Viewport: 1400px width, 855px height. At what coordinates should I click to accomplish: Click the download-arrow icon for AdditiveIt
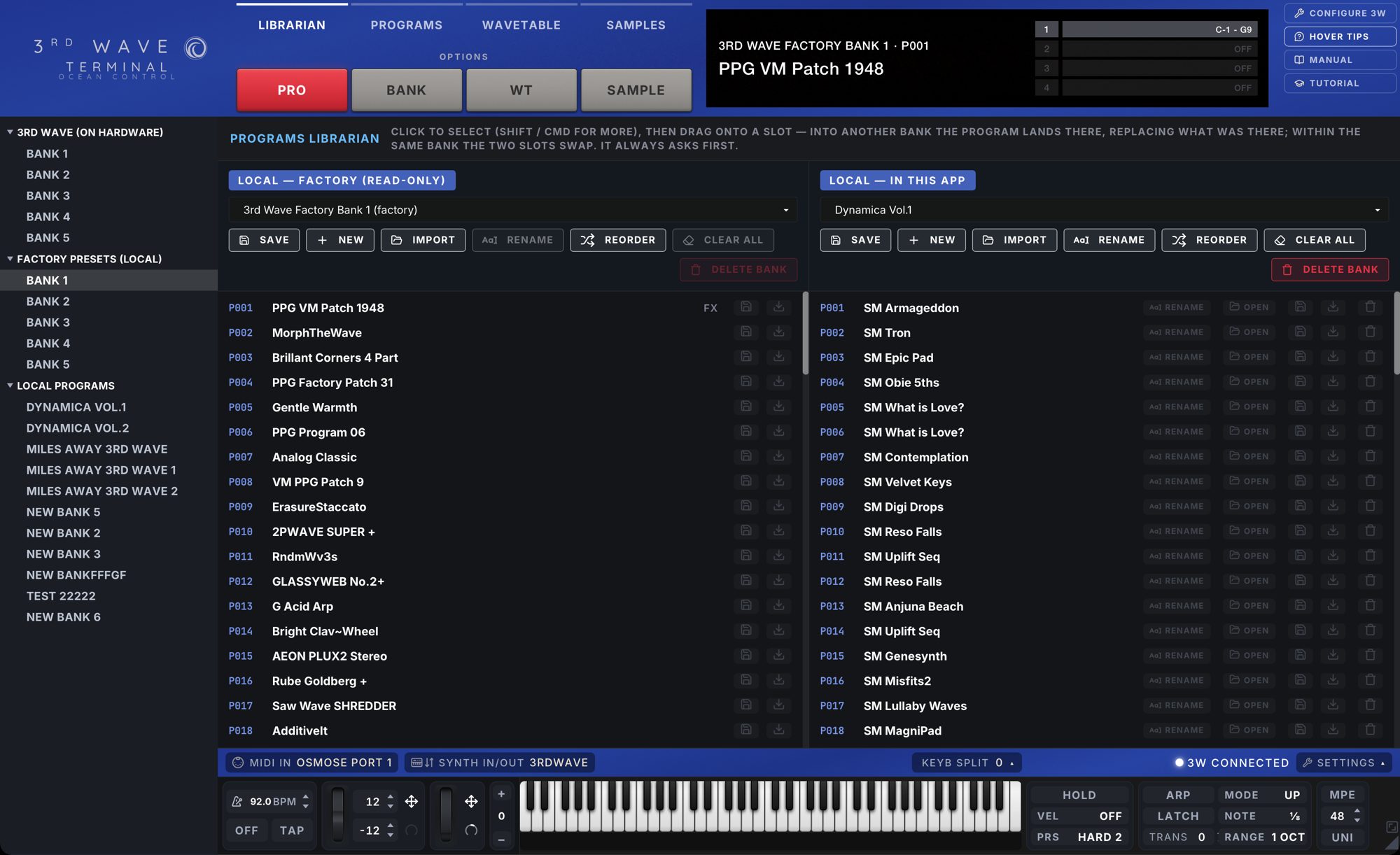[778, 730]
